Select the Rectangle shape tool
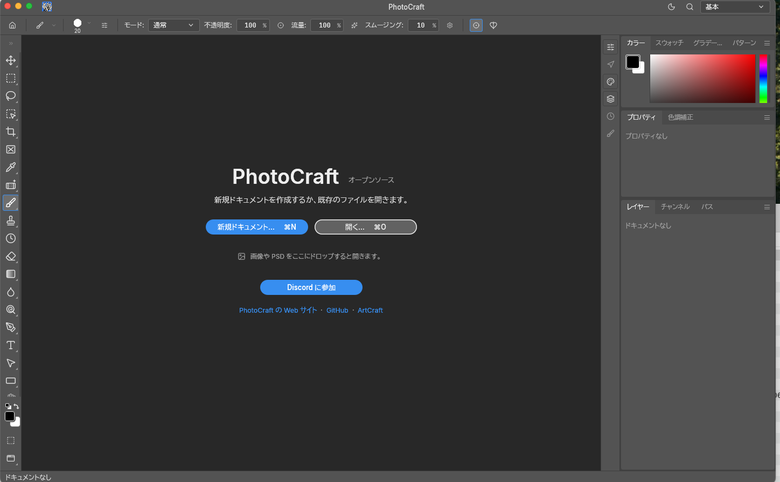Screen dimensions: 780x482 click(10, 381)
